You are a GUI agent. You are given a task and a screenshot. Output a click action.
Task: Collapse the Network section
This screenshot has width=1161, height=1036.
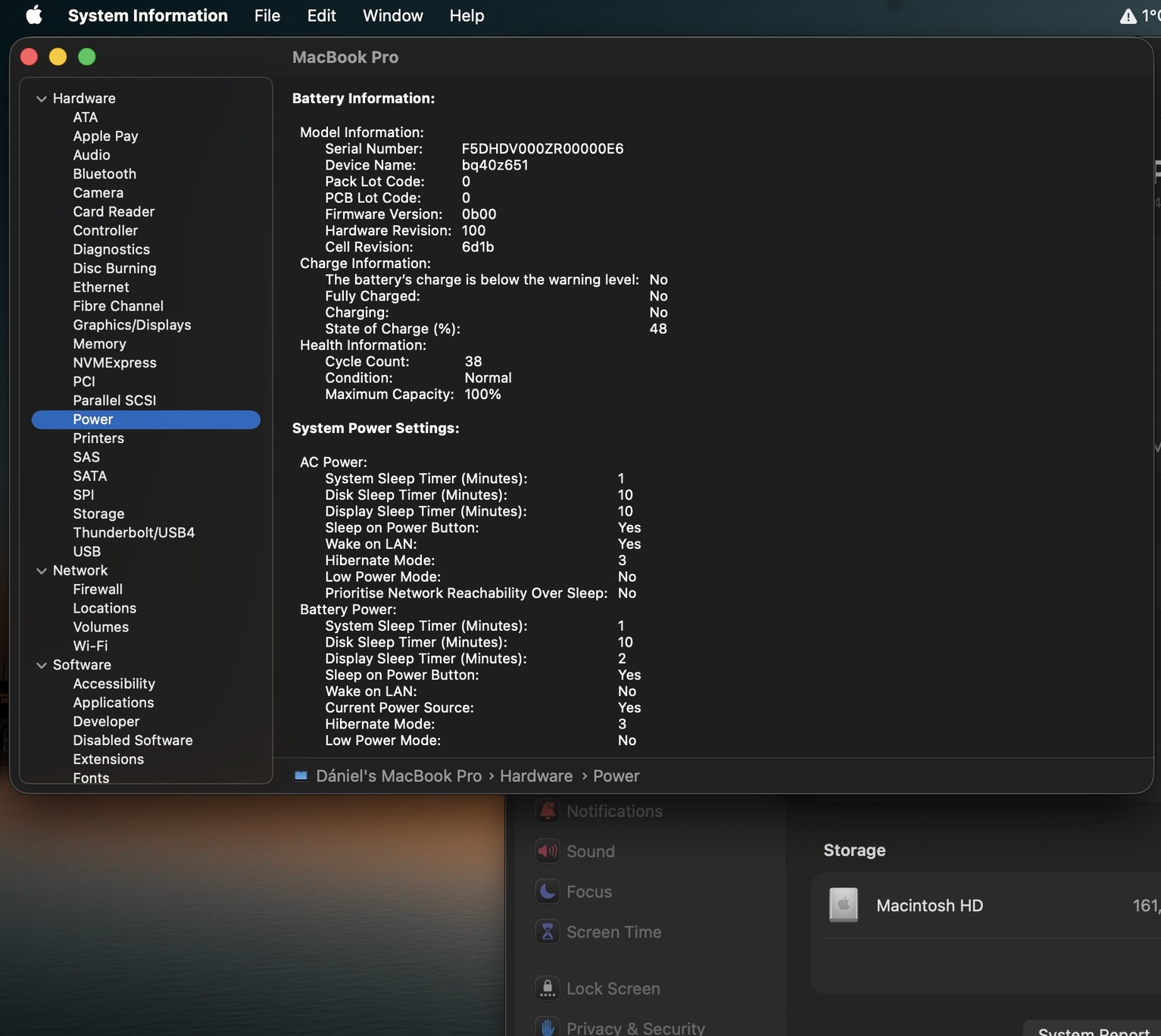(x=42, y=571)
